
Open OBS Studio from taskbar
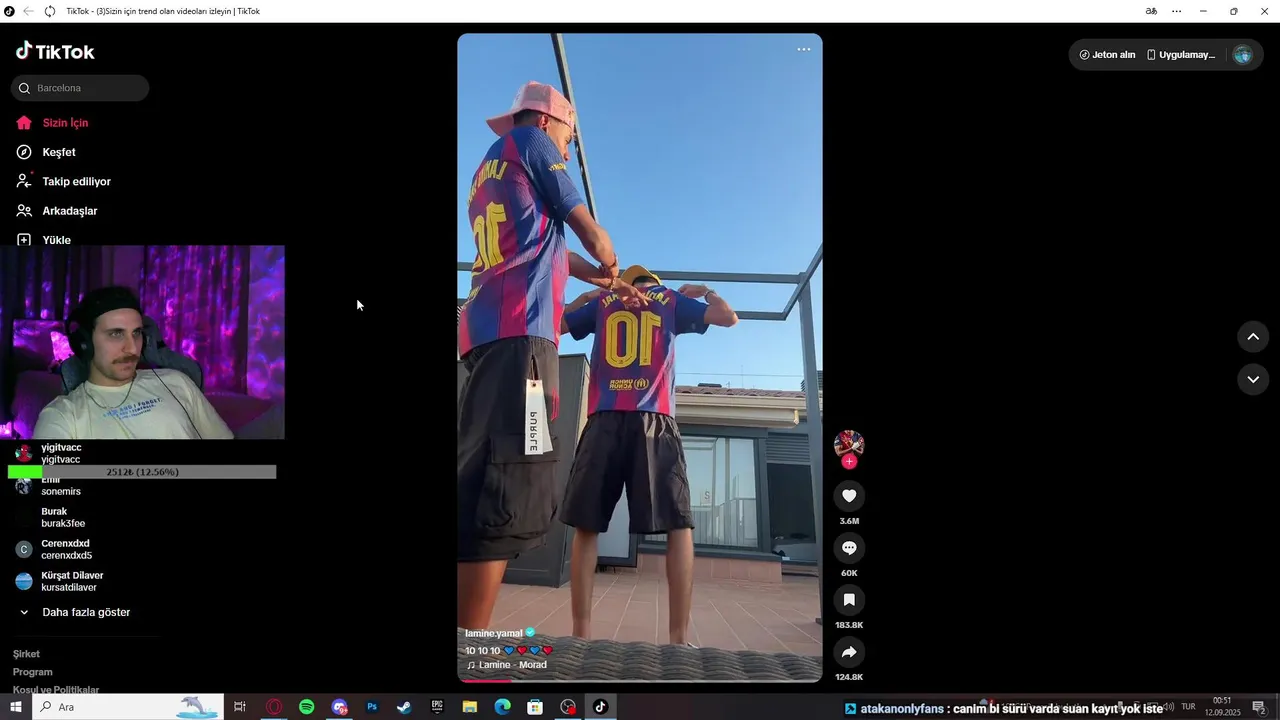click(568, 707)
